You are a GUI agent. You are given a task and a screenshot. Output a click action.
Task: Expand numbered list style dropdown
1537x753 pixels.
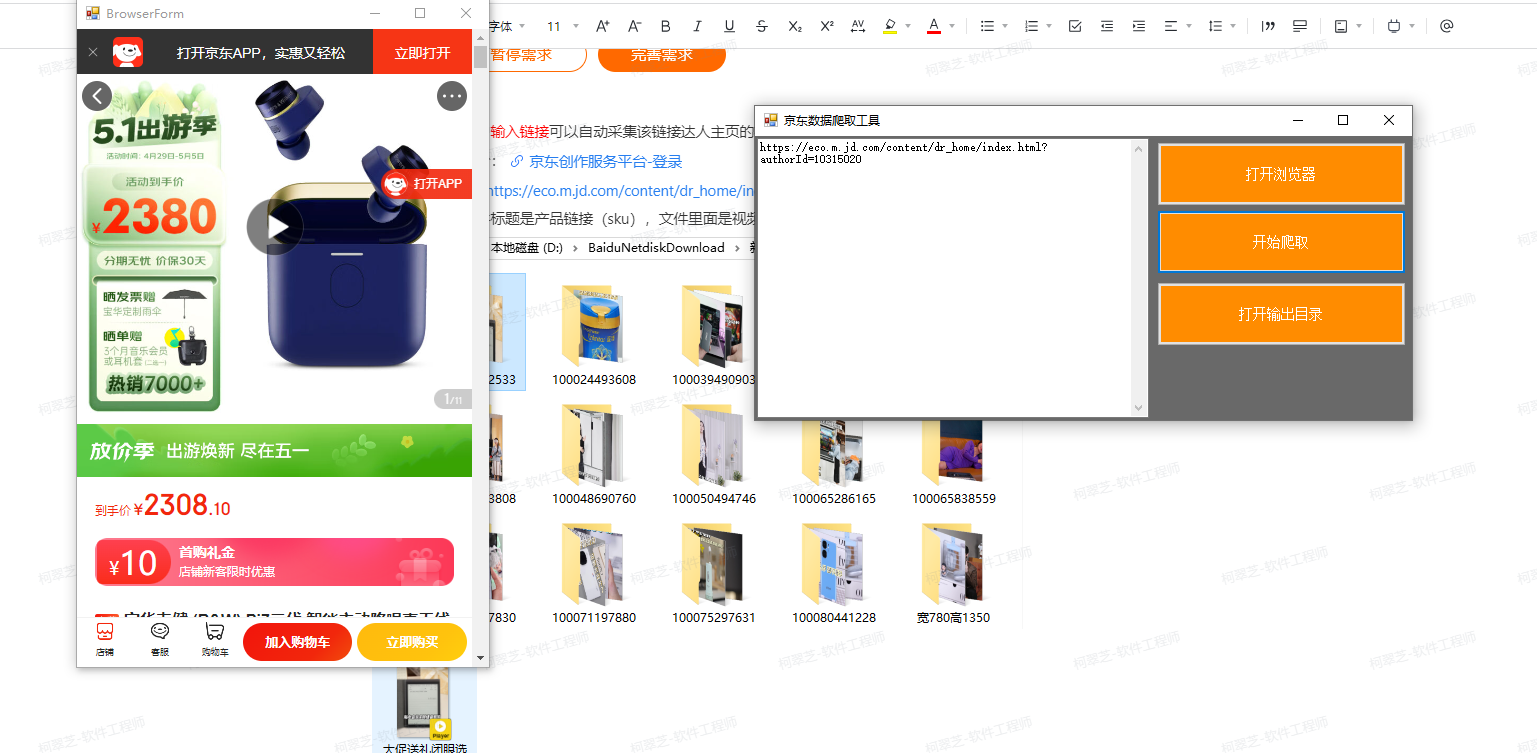pos(1048,26)
